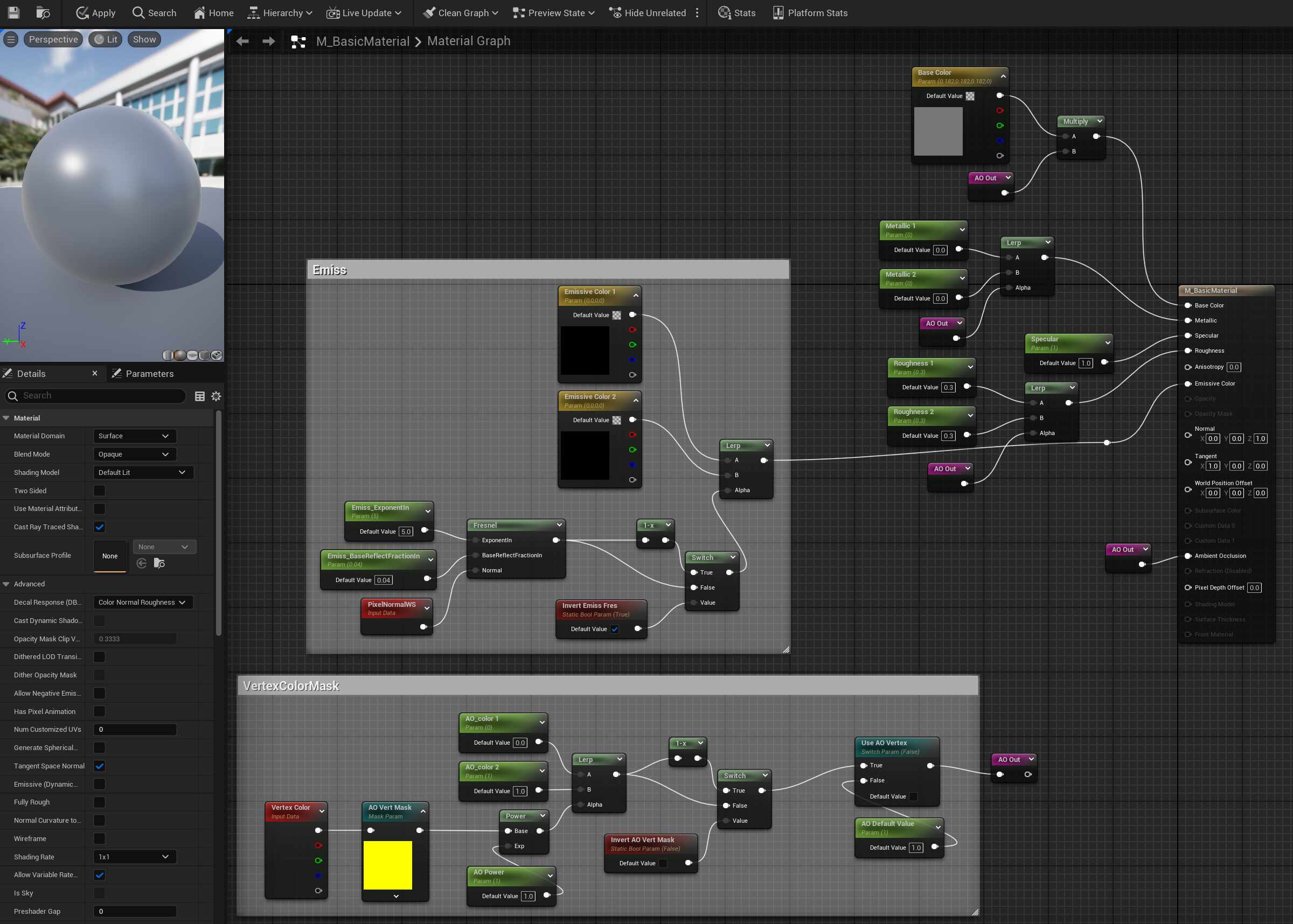Disable Cast Ray Traced Shadows checkbox
This screenshot has height=924, width=1293.
tap(100, 527)
